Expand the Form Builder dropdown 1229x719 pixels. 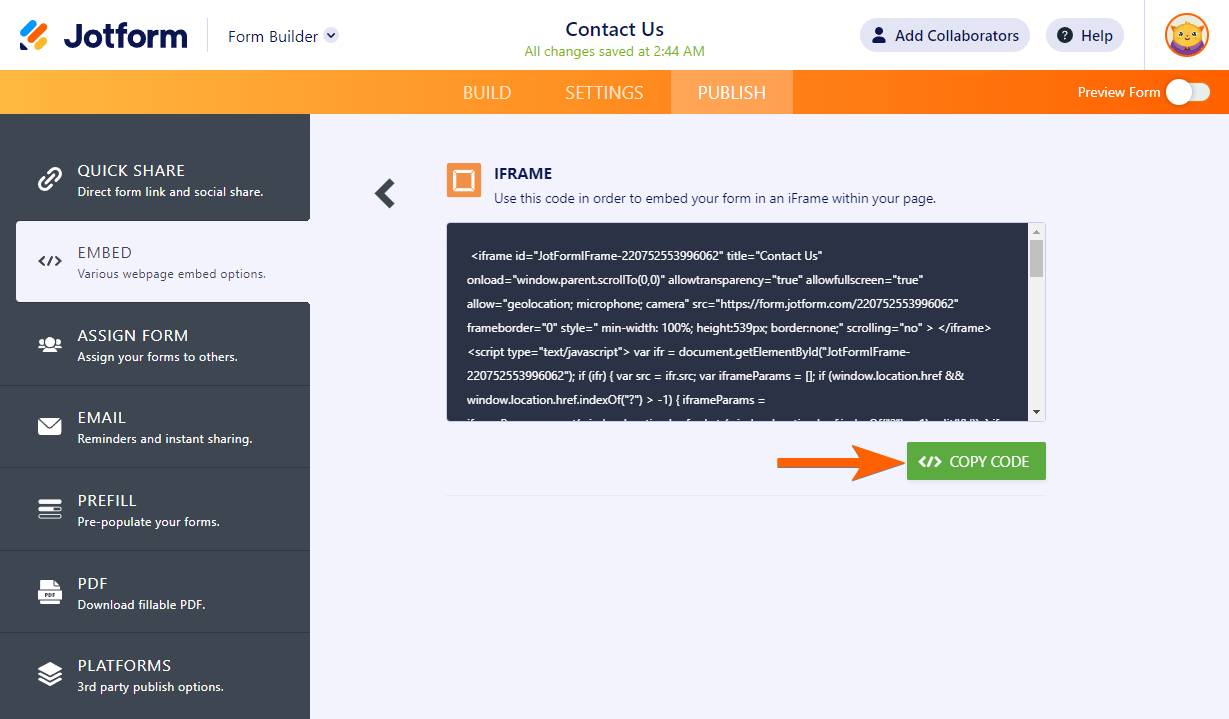(331, 35)
